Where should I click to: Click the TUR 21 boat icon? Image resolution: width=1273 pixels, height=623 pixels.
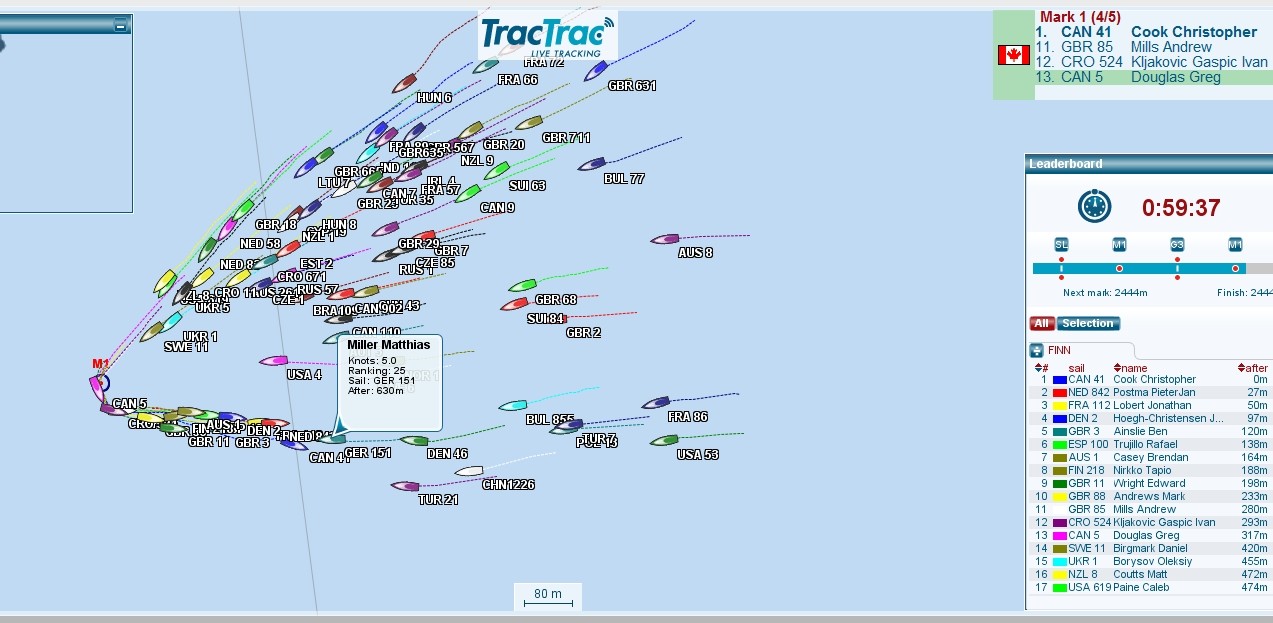click(405, 486)
